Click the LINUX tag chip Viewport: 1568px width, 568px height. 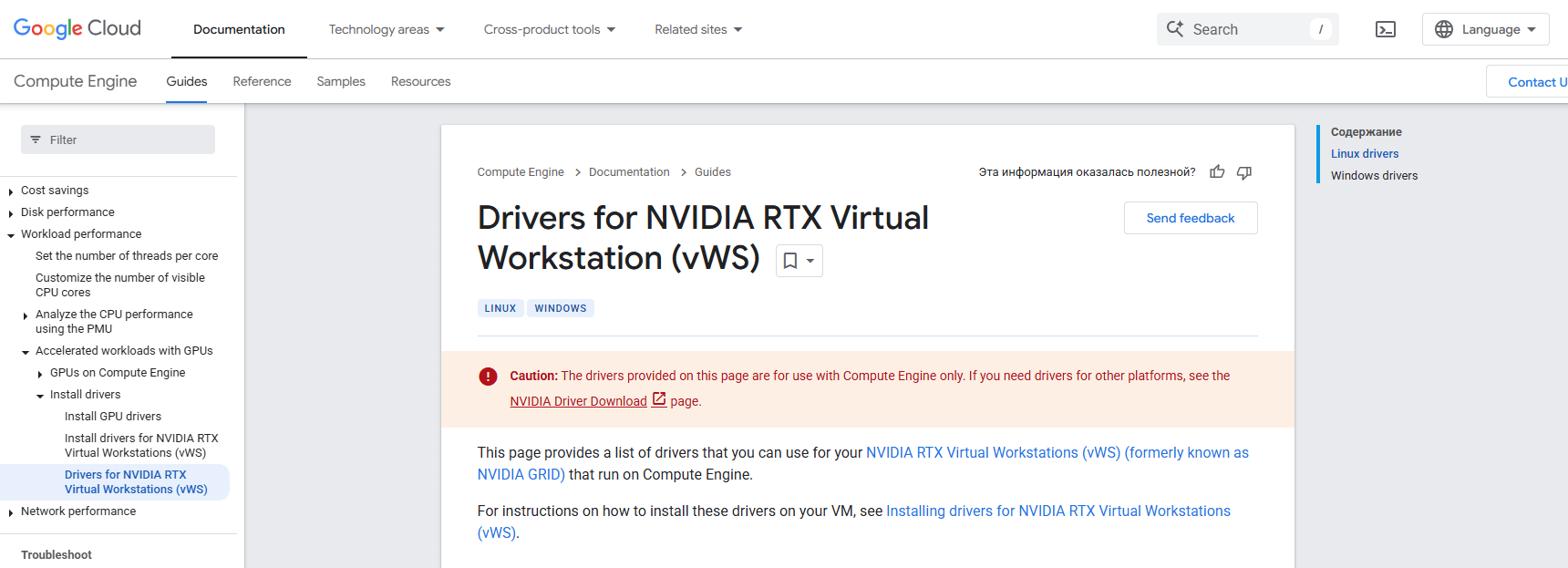coord(500,308)
